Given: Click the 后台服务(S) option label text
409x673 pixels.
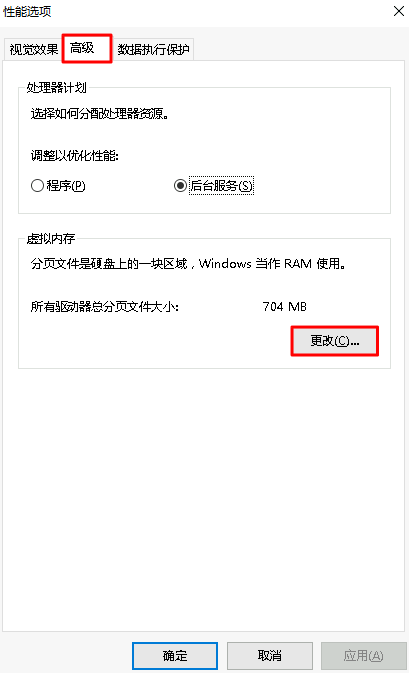Looking at the screenshot, I should tap(221, 186).
